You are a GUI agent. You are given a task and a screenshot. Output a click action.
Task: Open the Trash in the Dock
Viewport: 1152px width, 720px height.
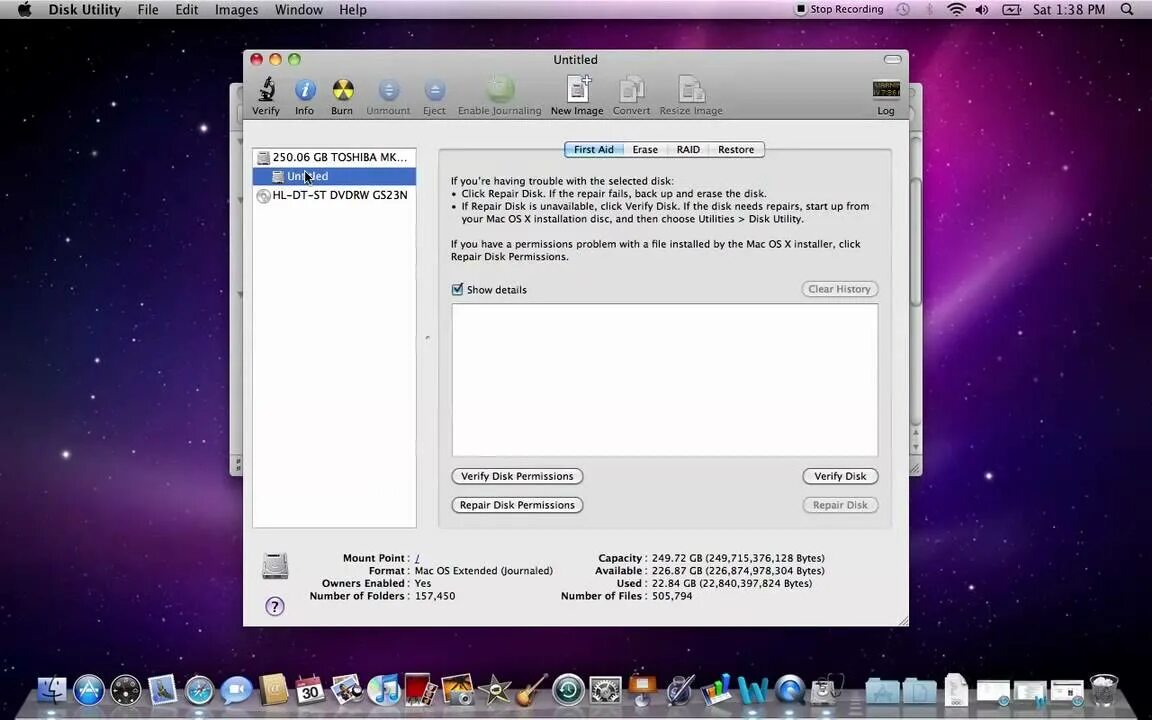1104,690
